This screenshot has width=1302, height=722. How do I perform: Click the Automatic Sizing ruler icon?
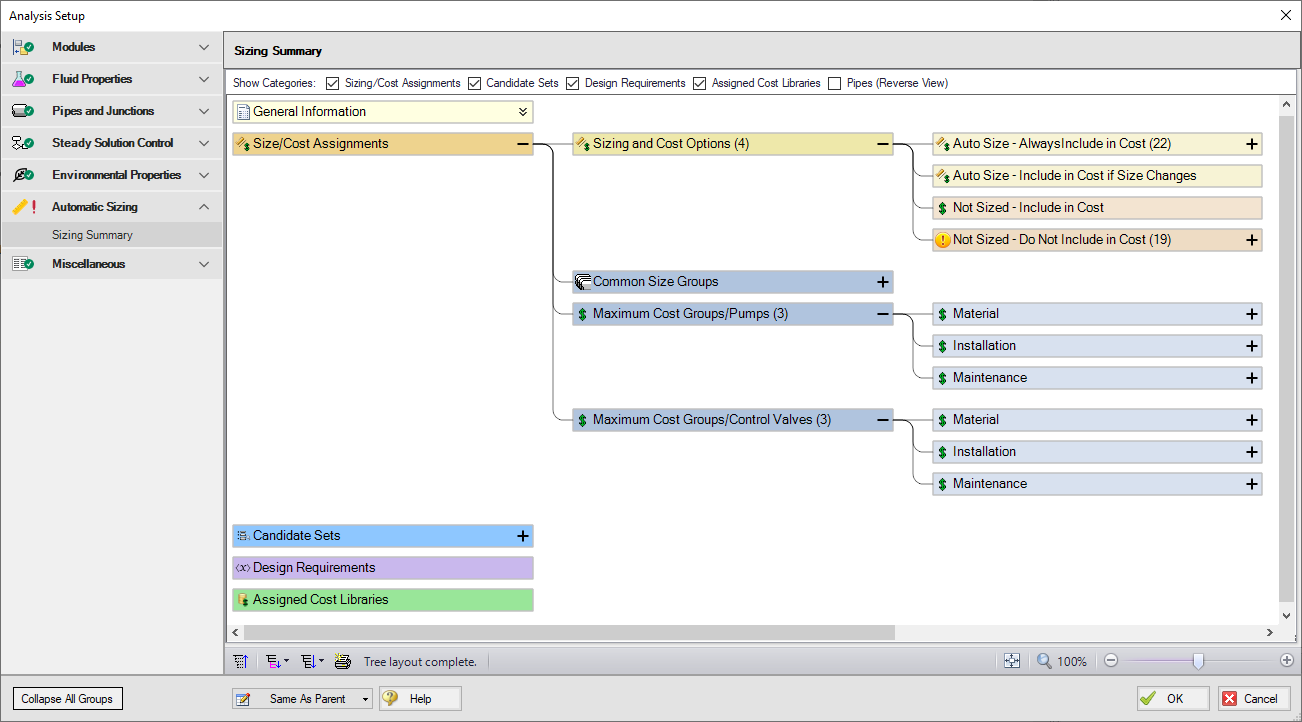22,207
